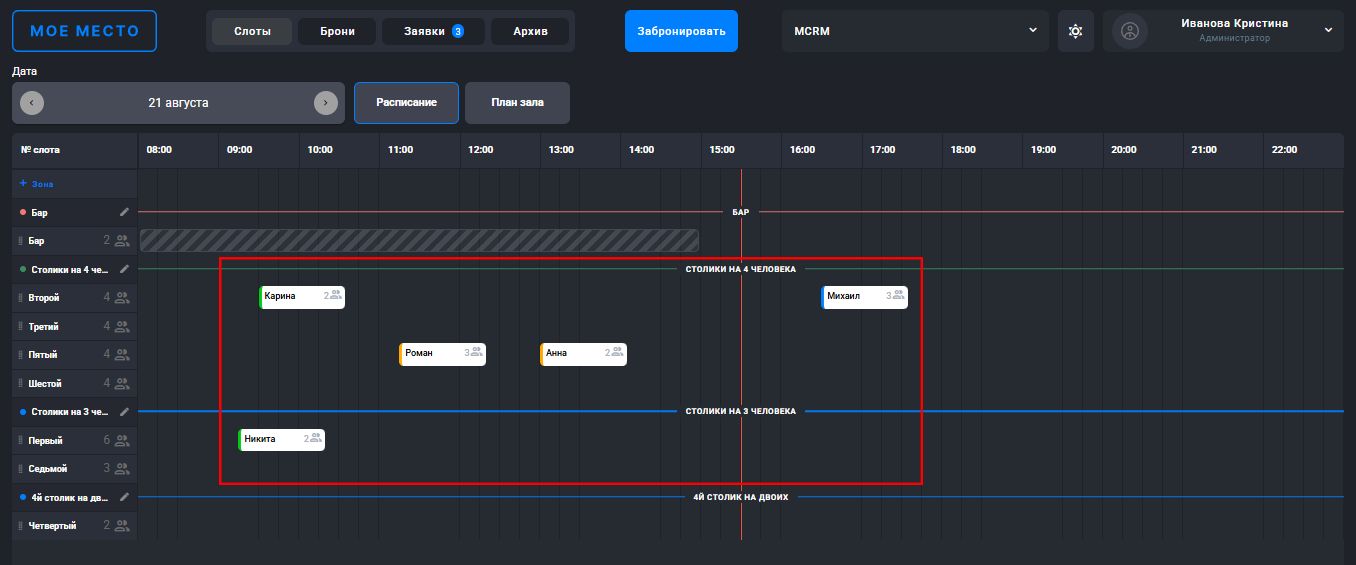
Task: Edit the Столики на 3 человека zone pencil
Action: click(x=124, y=412)
